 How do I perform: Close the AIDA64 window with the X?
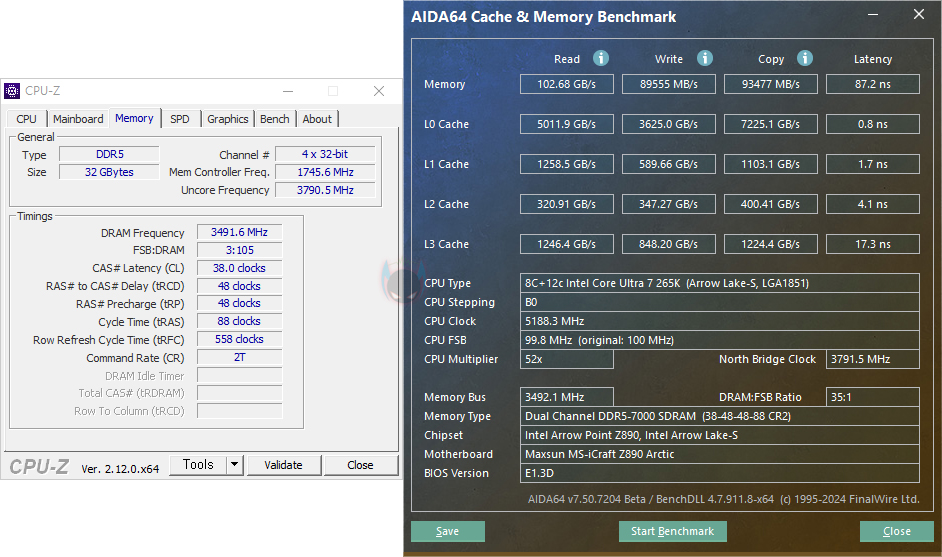[x=919, y=14]
